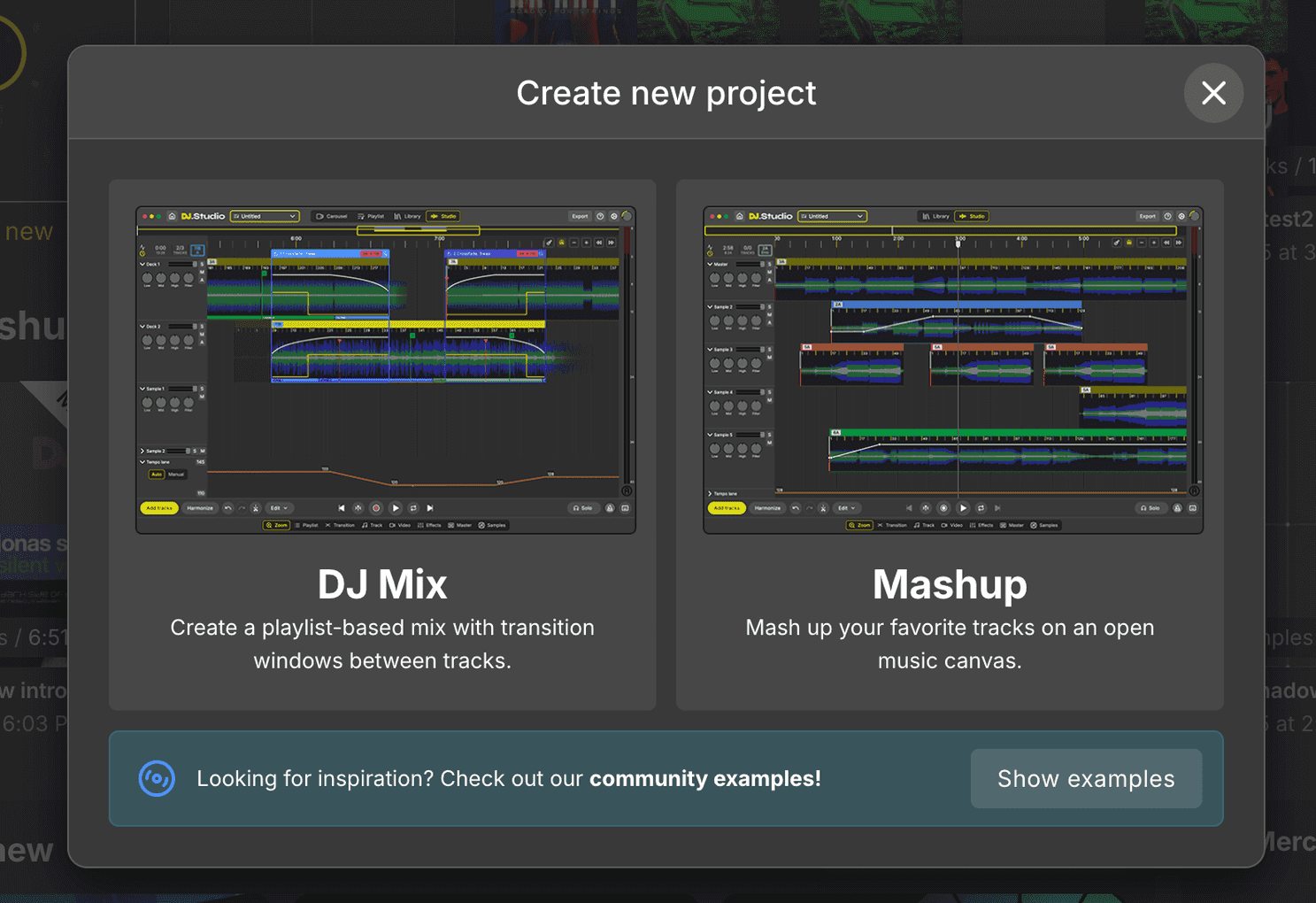Switch to Carousel tab in DJ Mix preview

332,216
